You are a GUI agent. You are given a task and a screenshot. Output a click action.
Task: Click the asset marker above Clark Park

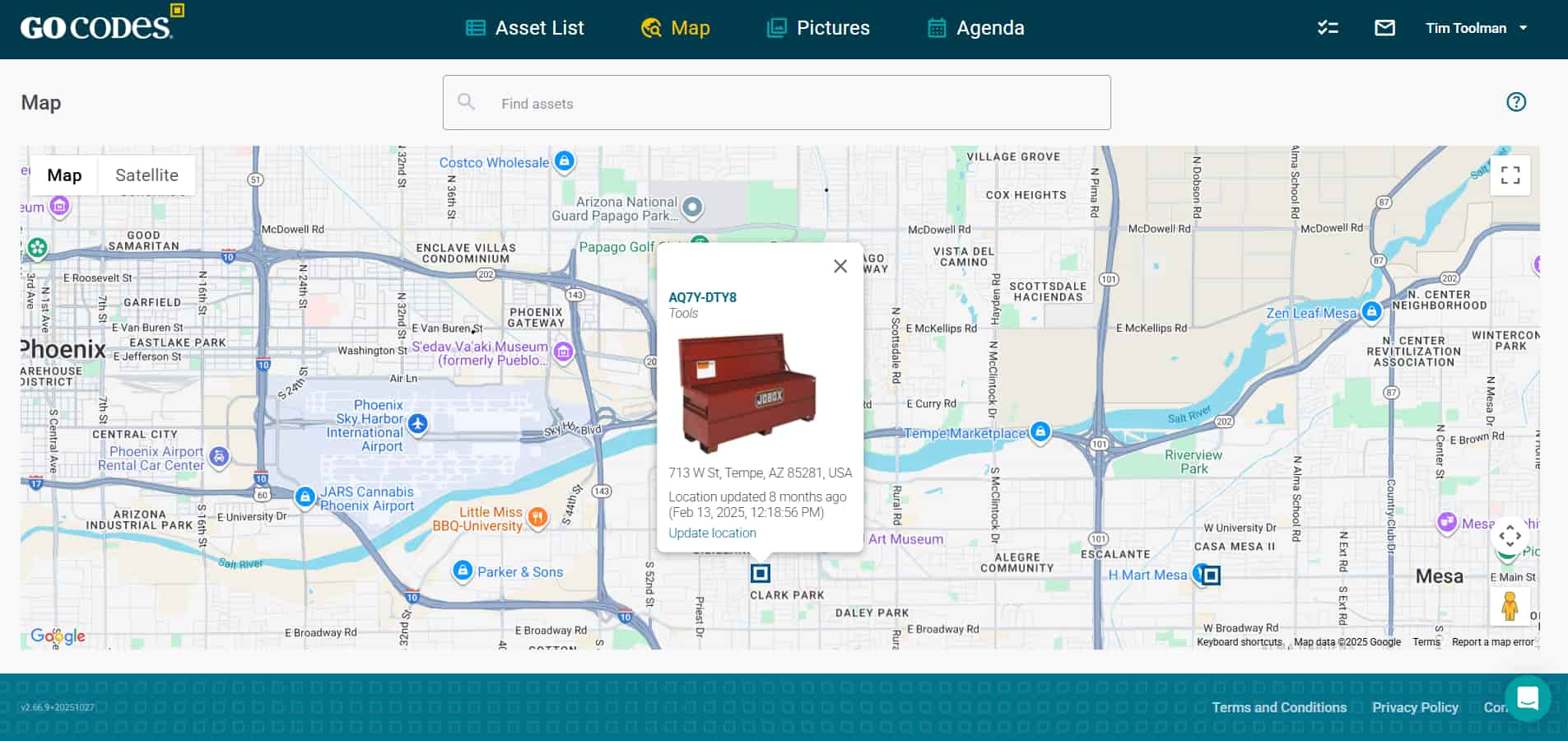[761, 573]
